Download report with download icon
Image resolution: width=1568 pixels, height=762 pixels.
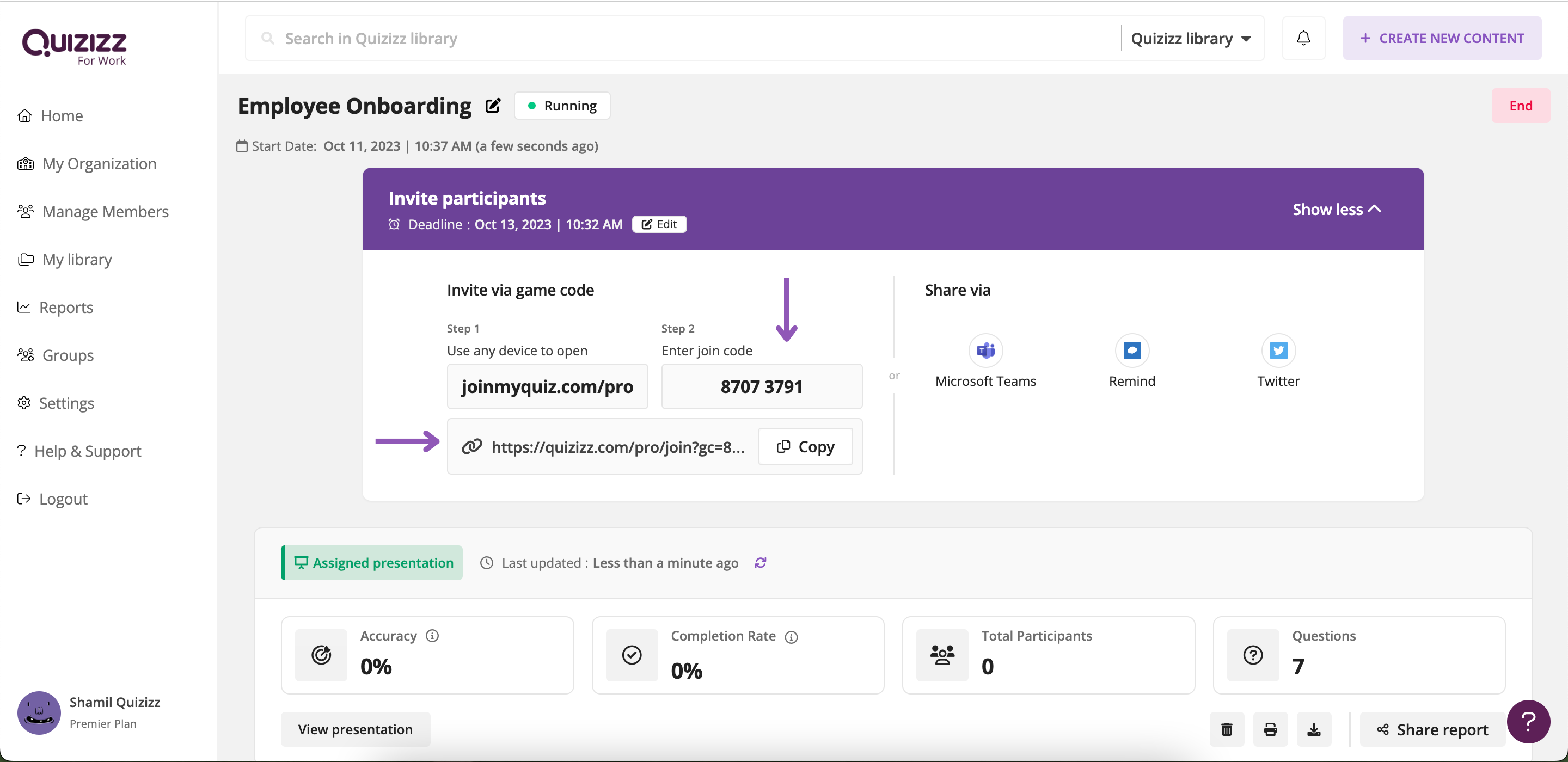pos(1314,729)
